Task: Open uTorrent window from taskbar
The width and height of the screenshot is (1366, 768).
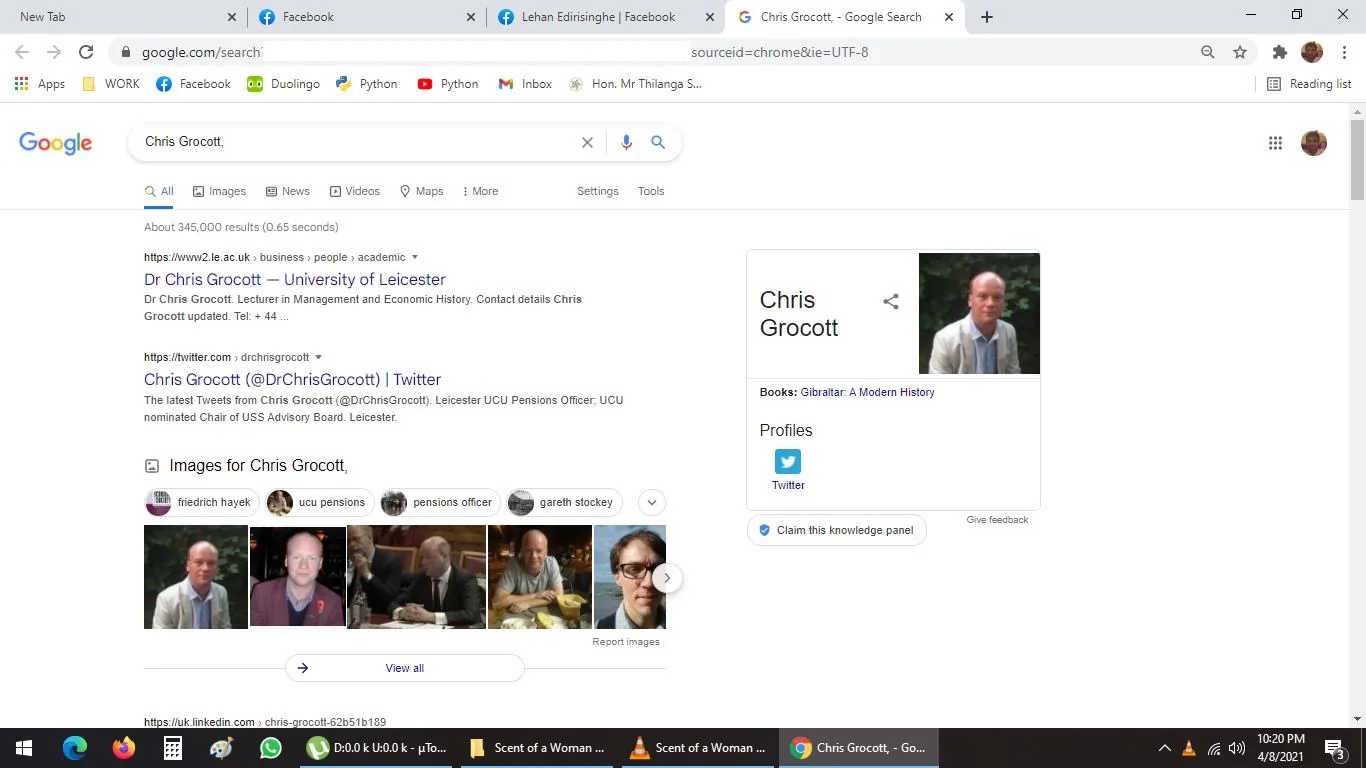Action: [377, 748]
